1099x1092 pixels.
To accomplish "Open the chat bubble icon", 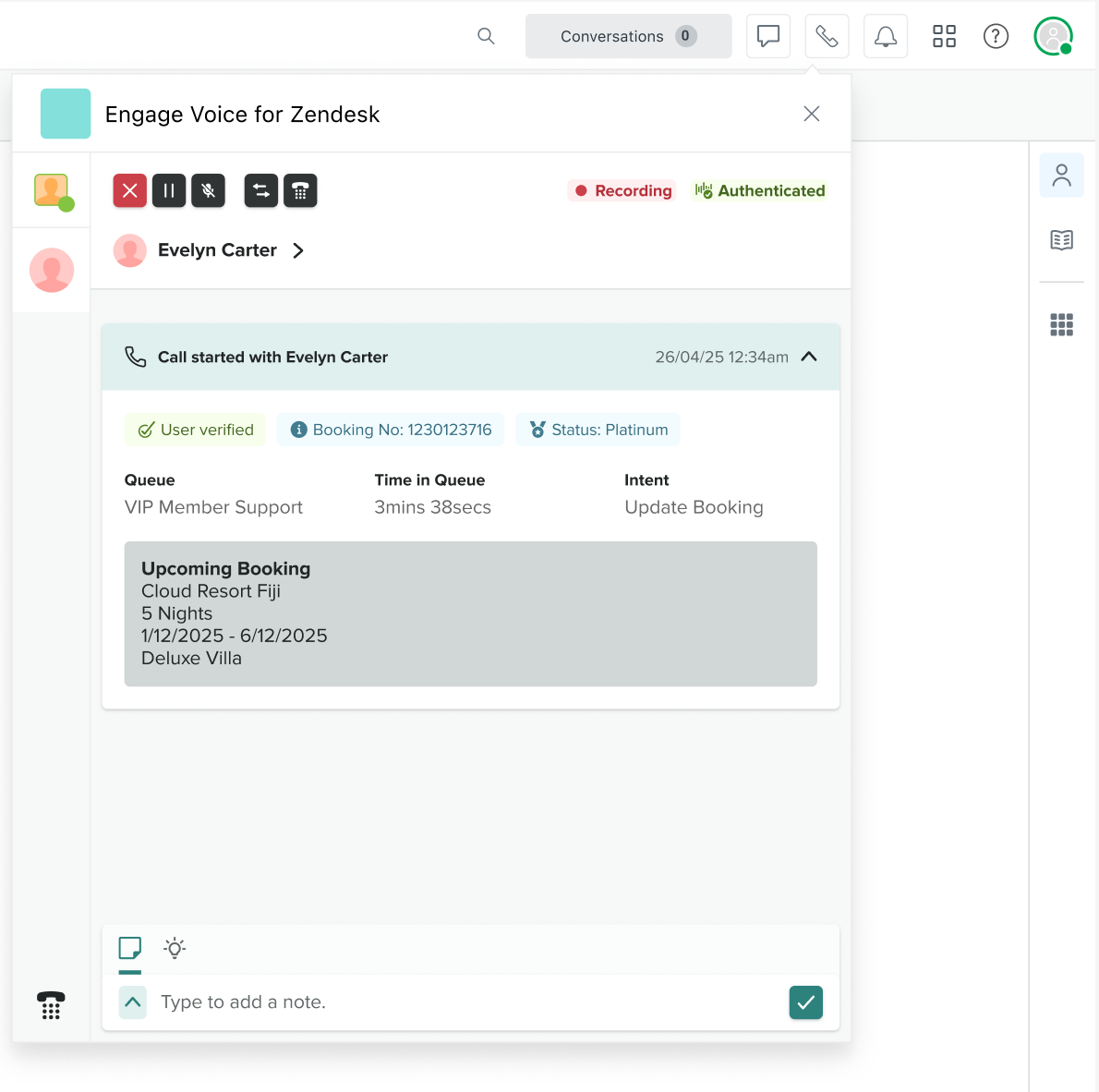I will [x=768, y=36].
